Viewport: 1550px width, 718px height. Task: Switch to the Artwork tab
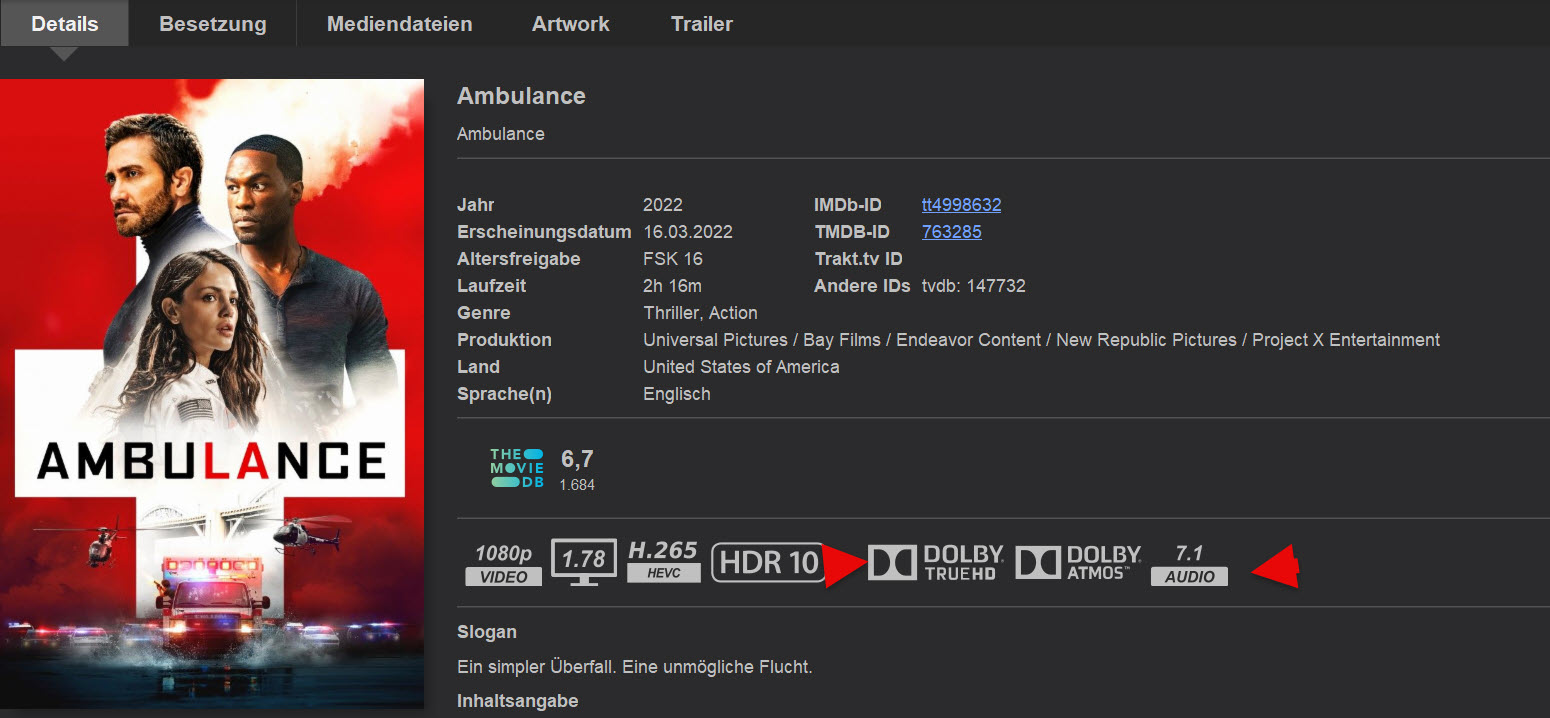pyautogui.click(x=571, y=24)
